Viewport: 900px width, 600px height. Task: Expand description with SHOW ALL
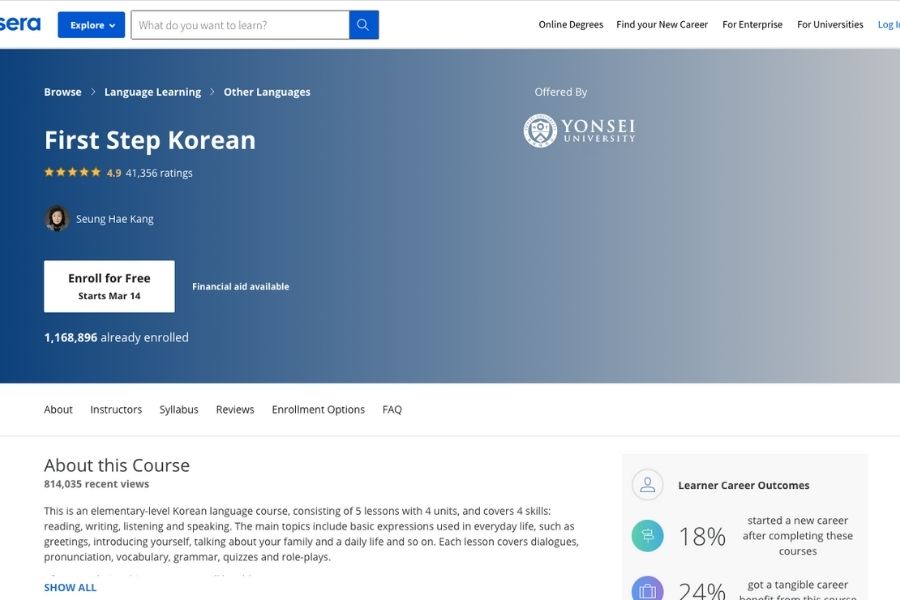(x=70, y=587)
